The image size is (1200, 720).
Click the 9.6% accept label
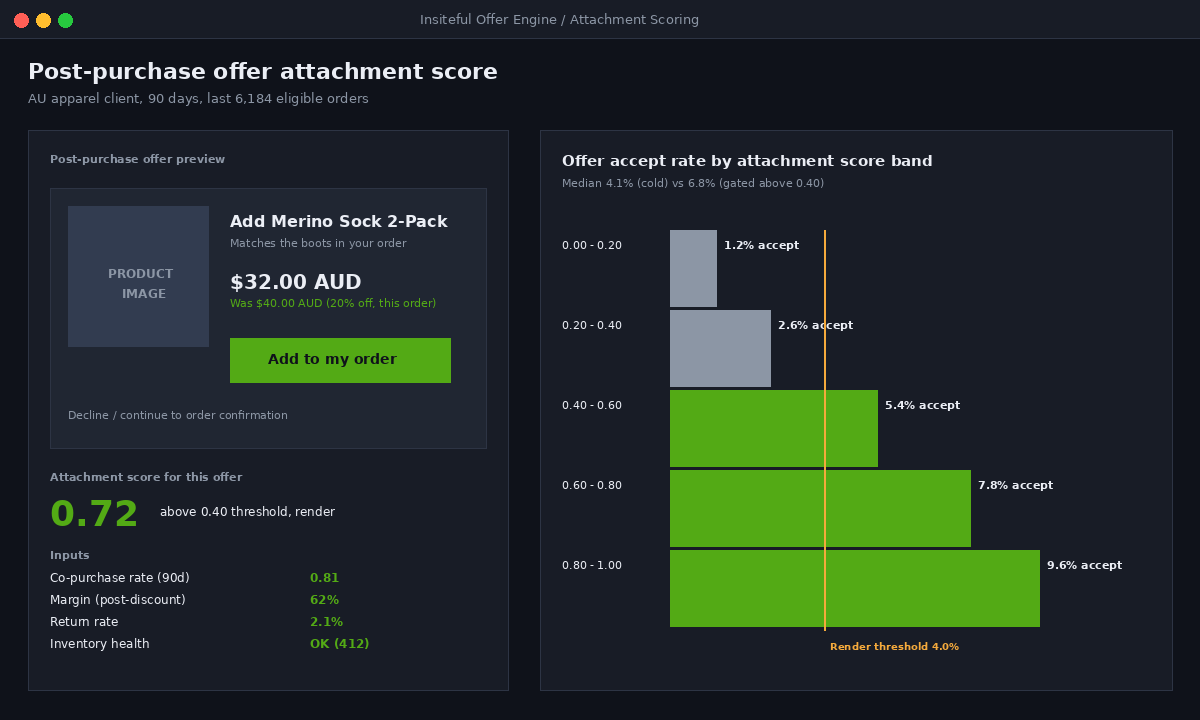tap(1084, 565)
